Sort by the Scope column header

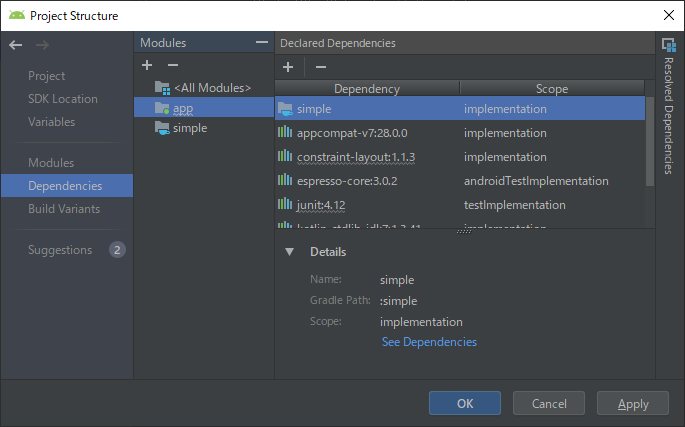click(551, 89)
